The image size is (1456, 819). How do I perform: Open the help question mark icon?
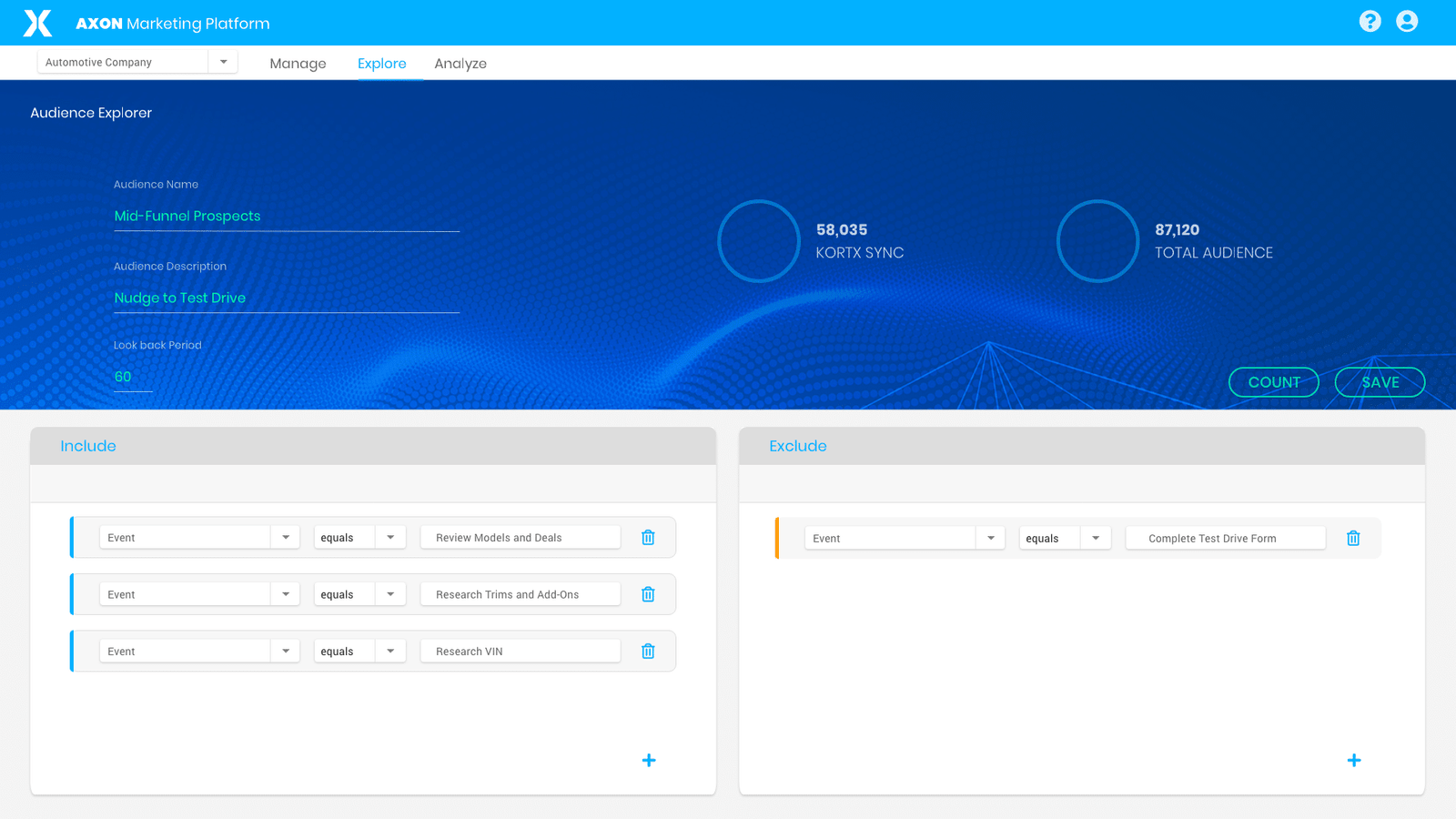click(x=1370, y=21)
